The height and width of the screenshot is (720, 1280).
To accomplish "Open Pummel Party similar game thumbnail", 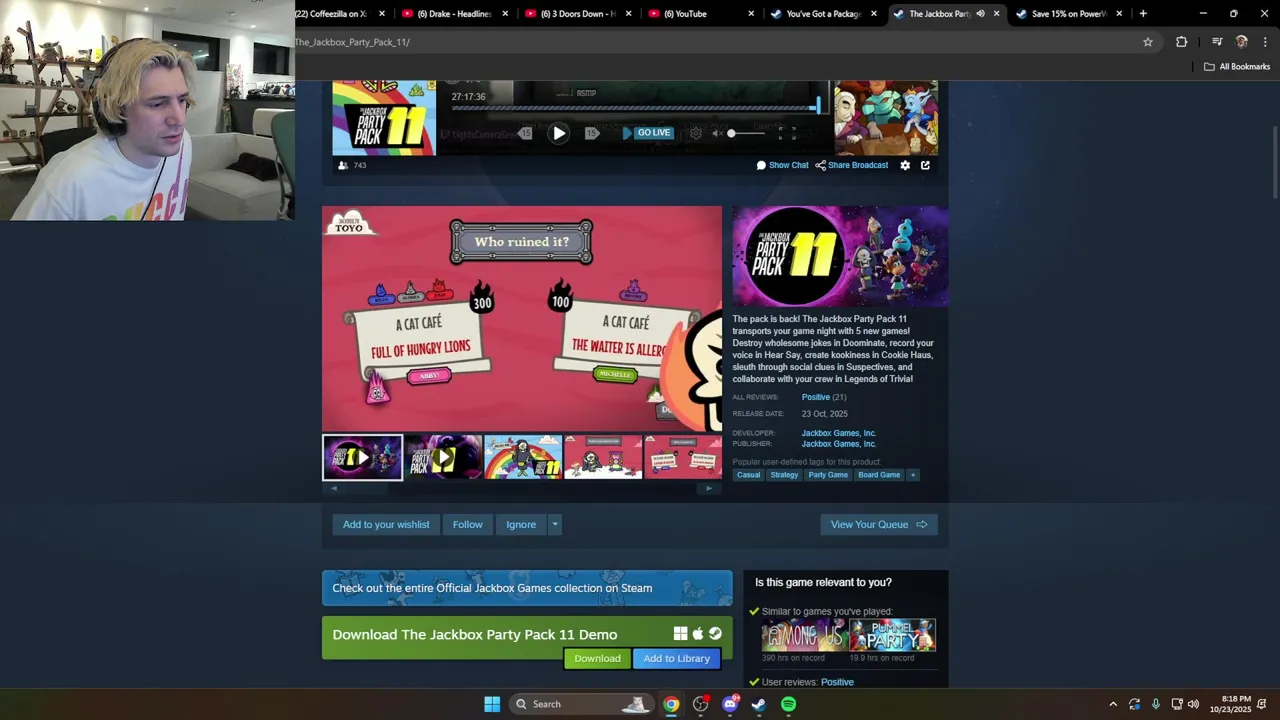I will click(x=893, y=635).
